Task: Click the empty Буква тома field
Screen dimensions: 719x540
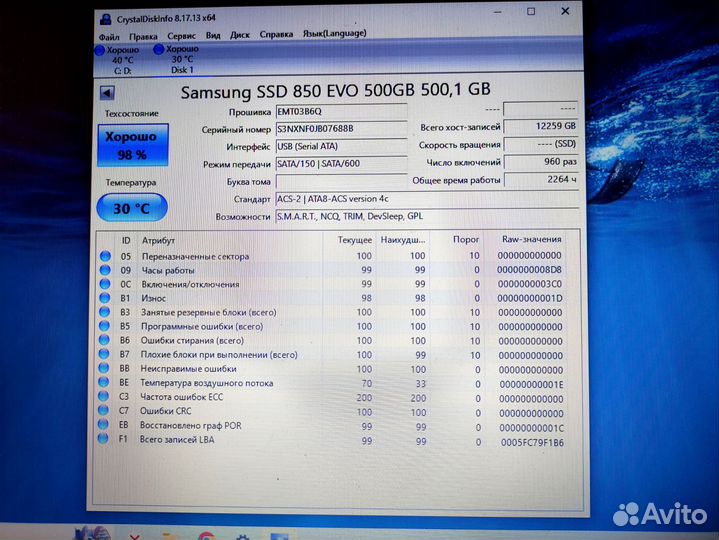Action: coord(341,181)
